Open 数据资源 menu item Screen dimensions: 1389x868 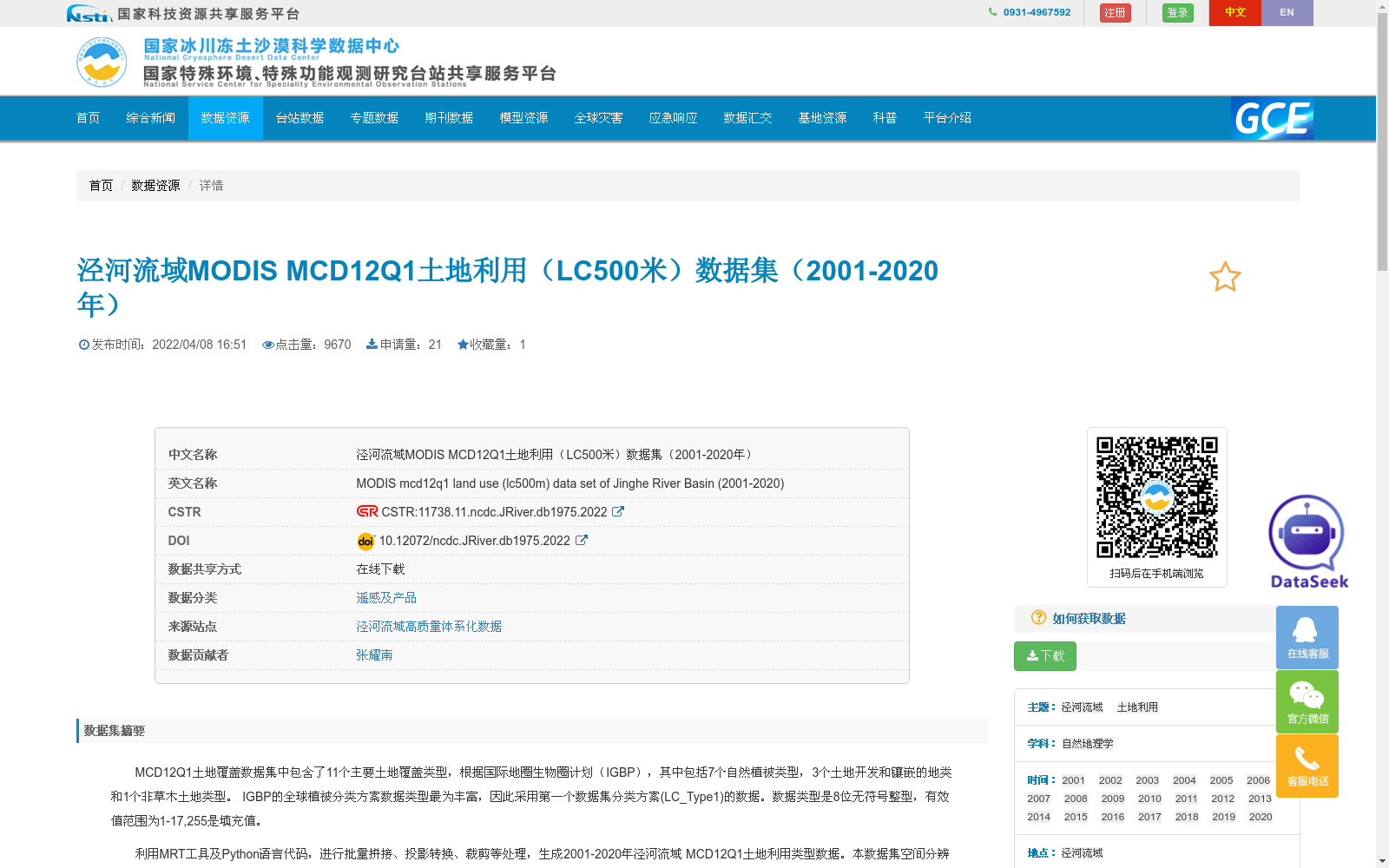coord(226,118)
